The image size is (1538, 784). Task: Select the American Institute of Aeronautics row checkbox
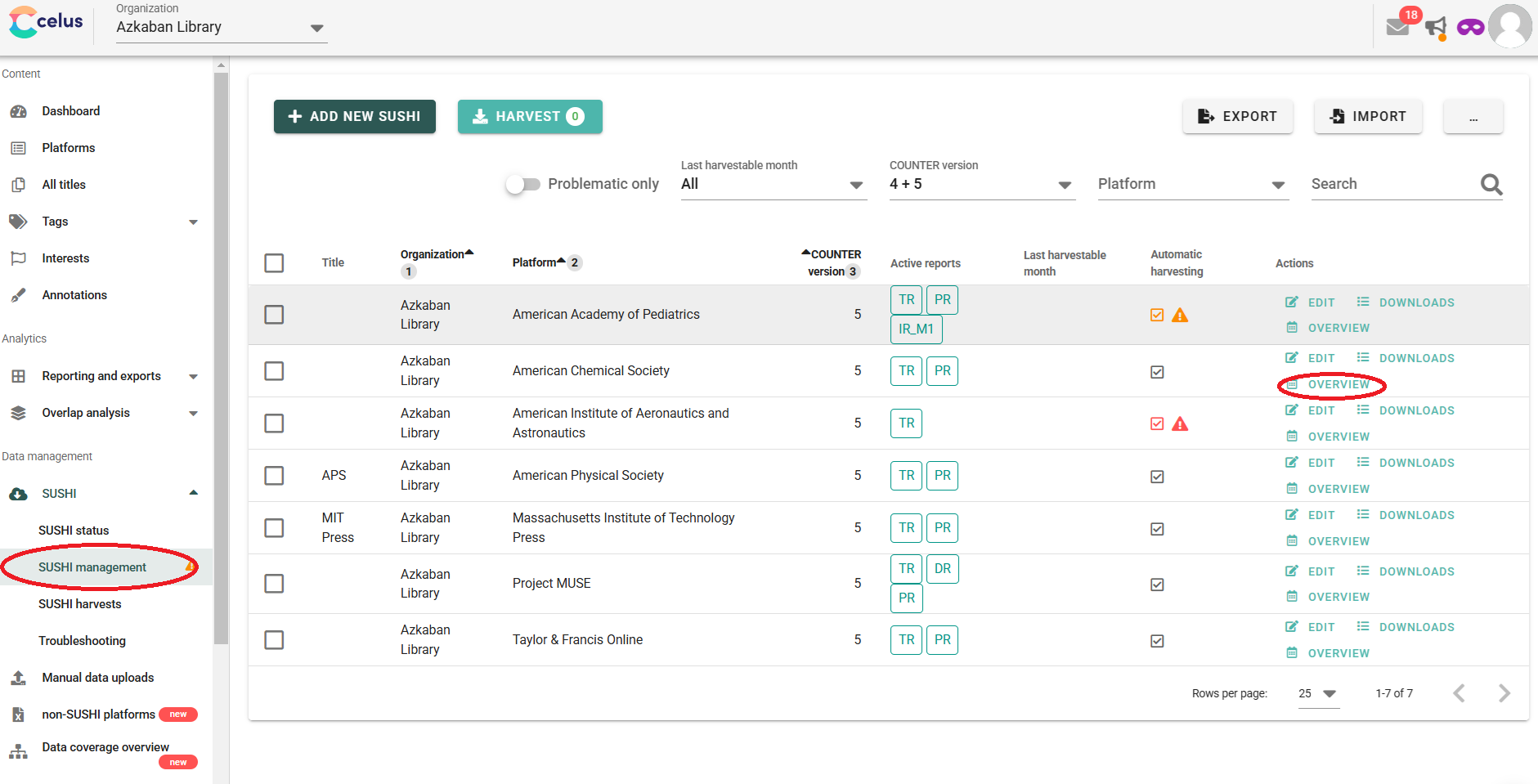[275, 423]
